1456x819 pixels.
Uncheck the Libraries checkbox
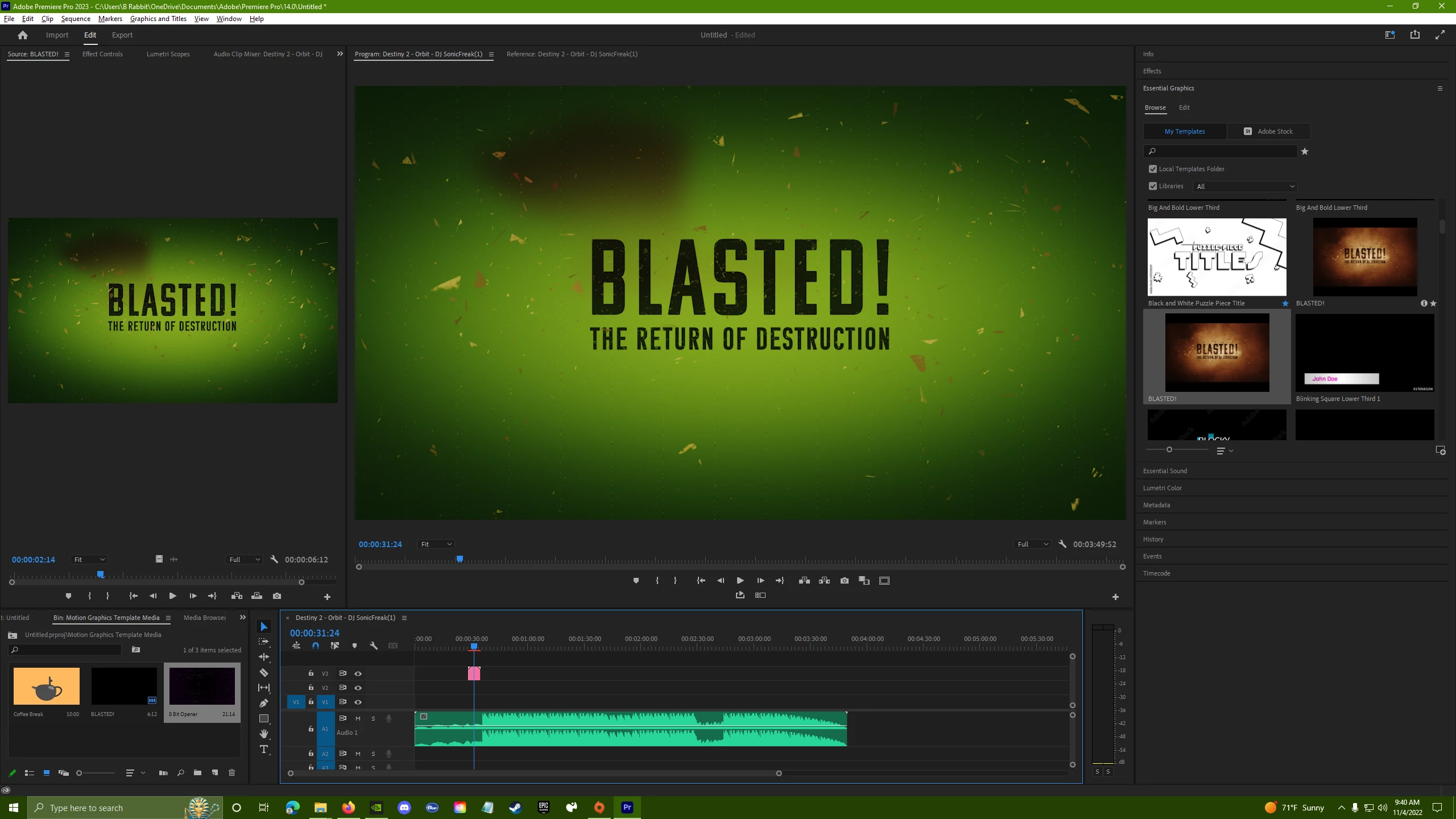click(1153, 186)
